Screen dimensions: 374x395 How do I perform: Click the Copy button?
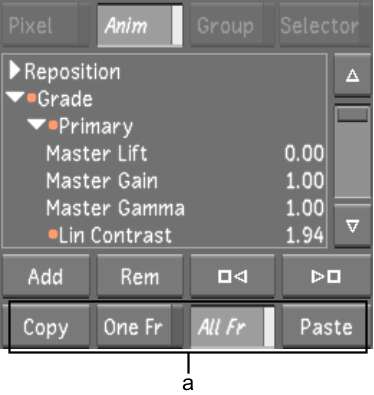pos(46,327)
